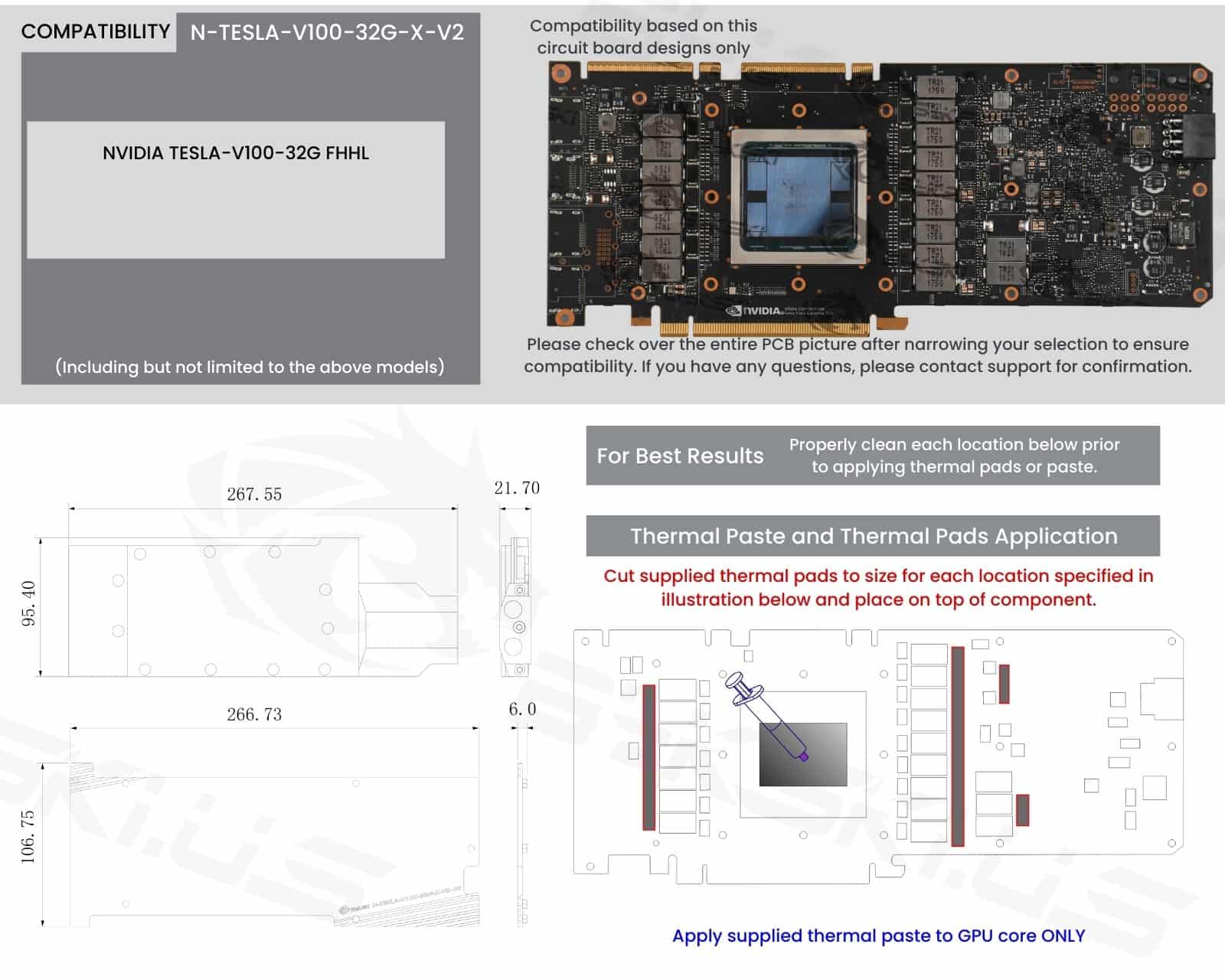Click the red thermal pad strip left of core
The height and width of the screenshot is (980, 1225).
(x=649, y=757)
